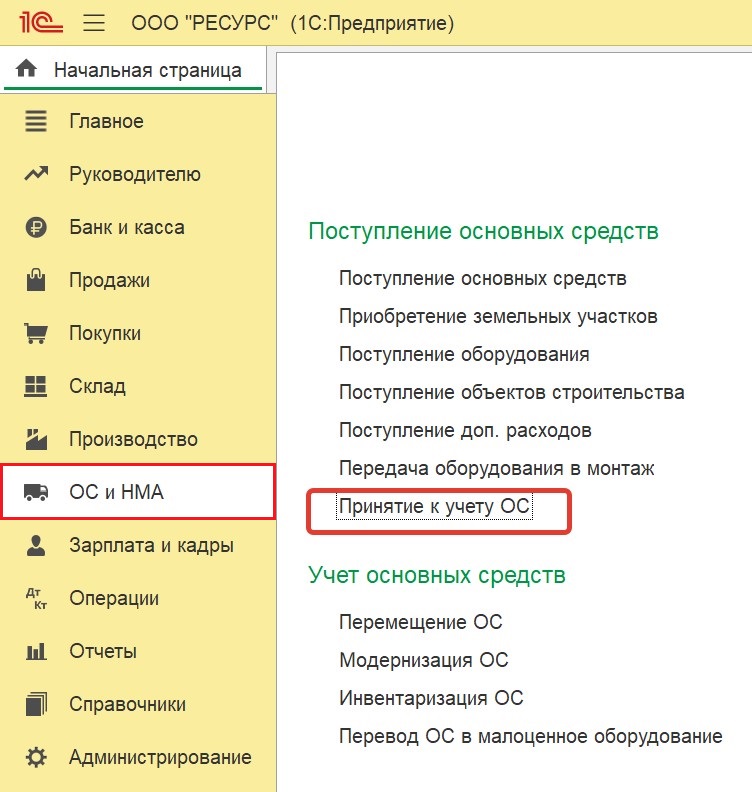Open the Покупки section
Image resolution: width=752 pixels, height=792 pixels.
[x=138, y=333]
